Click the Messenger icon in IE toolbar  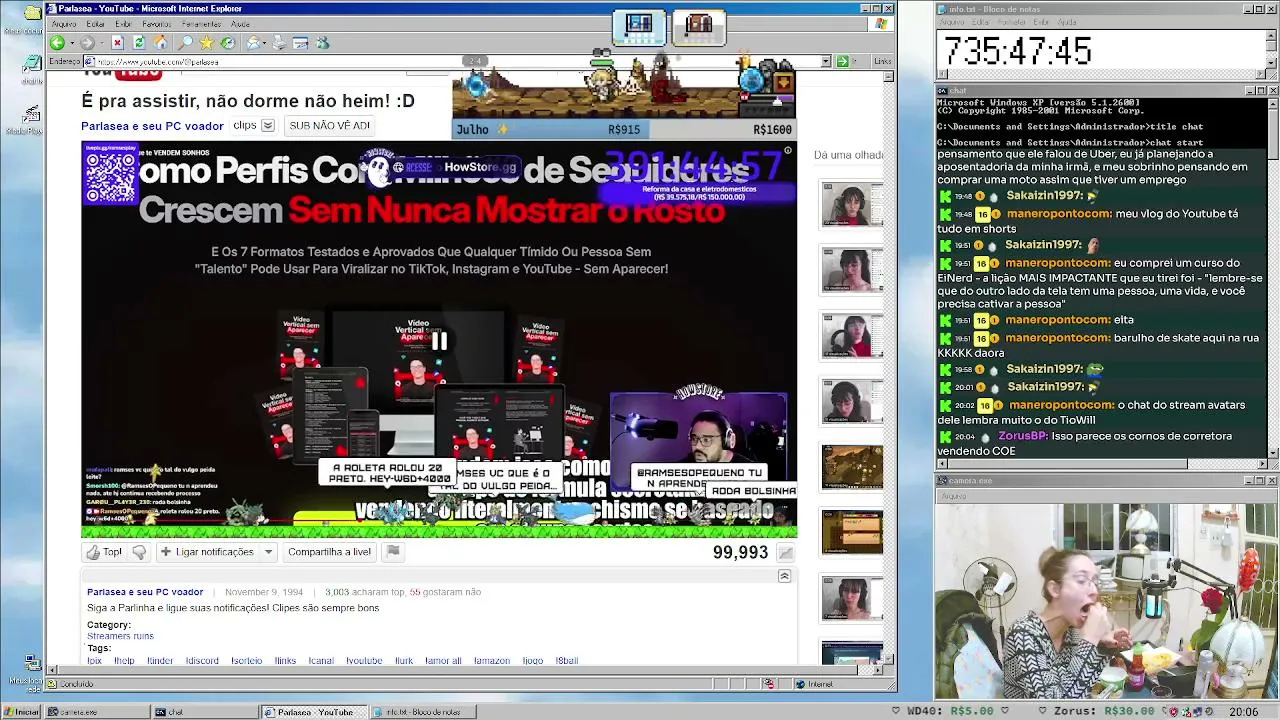pos(322,43)
